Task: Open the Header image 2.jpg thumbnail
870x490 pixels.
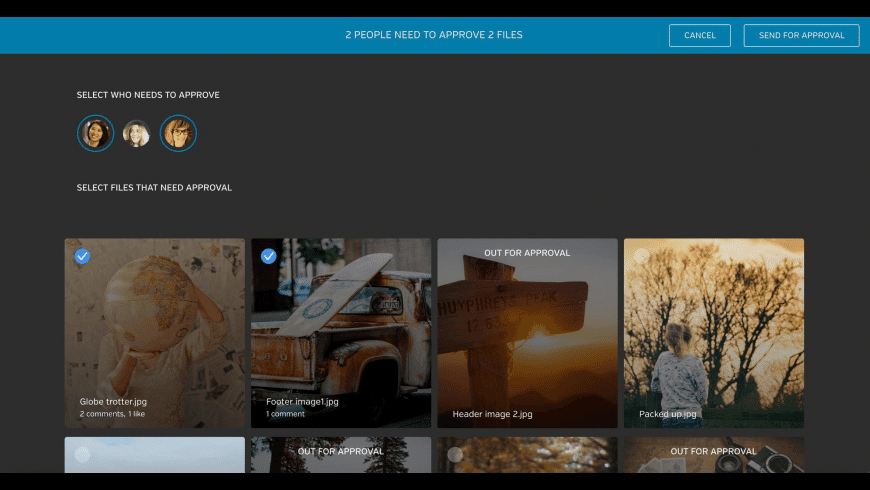Action: (527, 333)
